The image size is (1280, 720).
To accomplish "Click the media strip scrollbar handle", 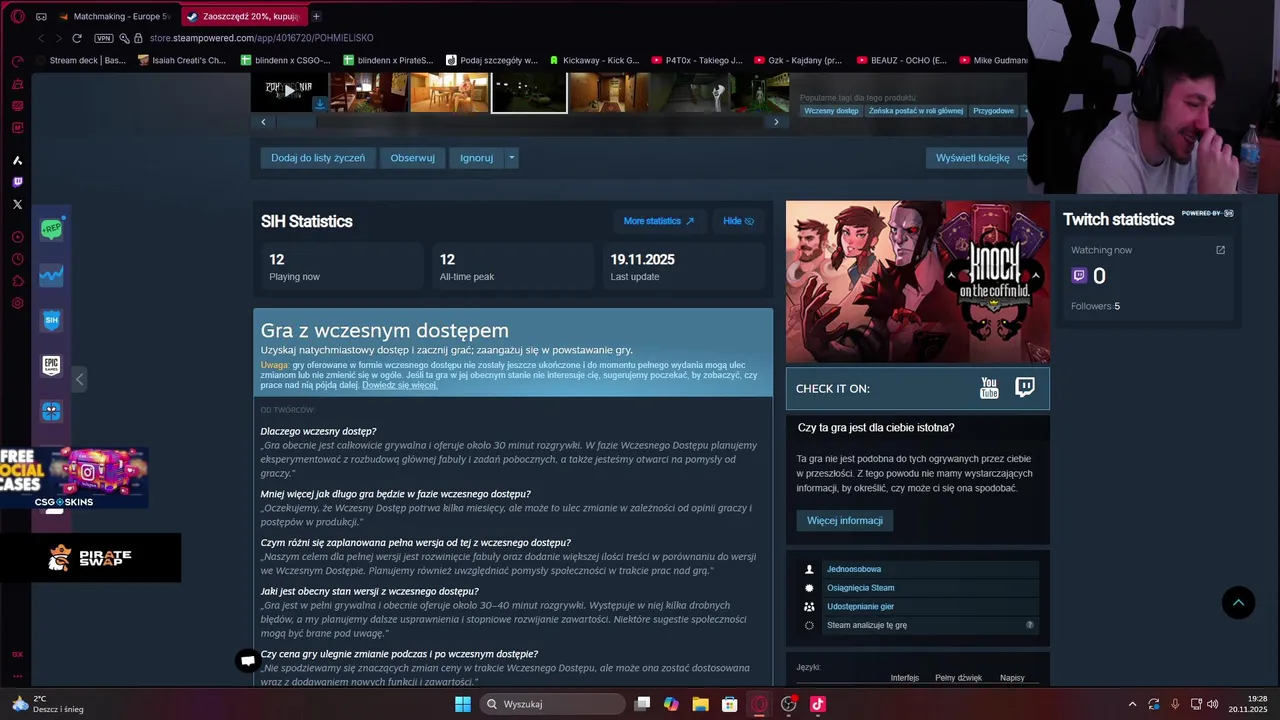I will click(x=296, y=122).
